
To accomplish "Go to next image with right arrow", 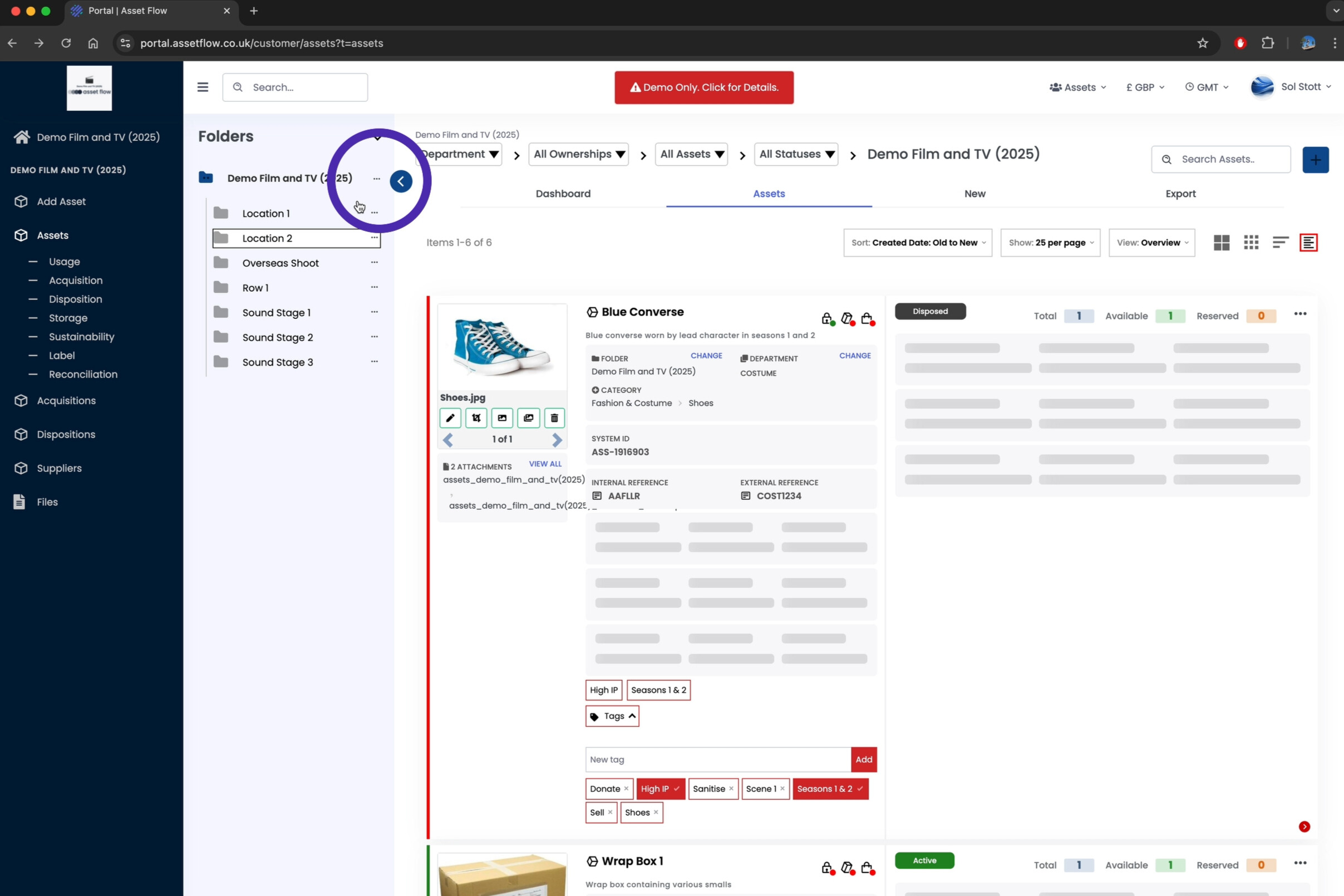I will [557, 440].
